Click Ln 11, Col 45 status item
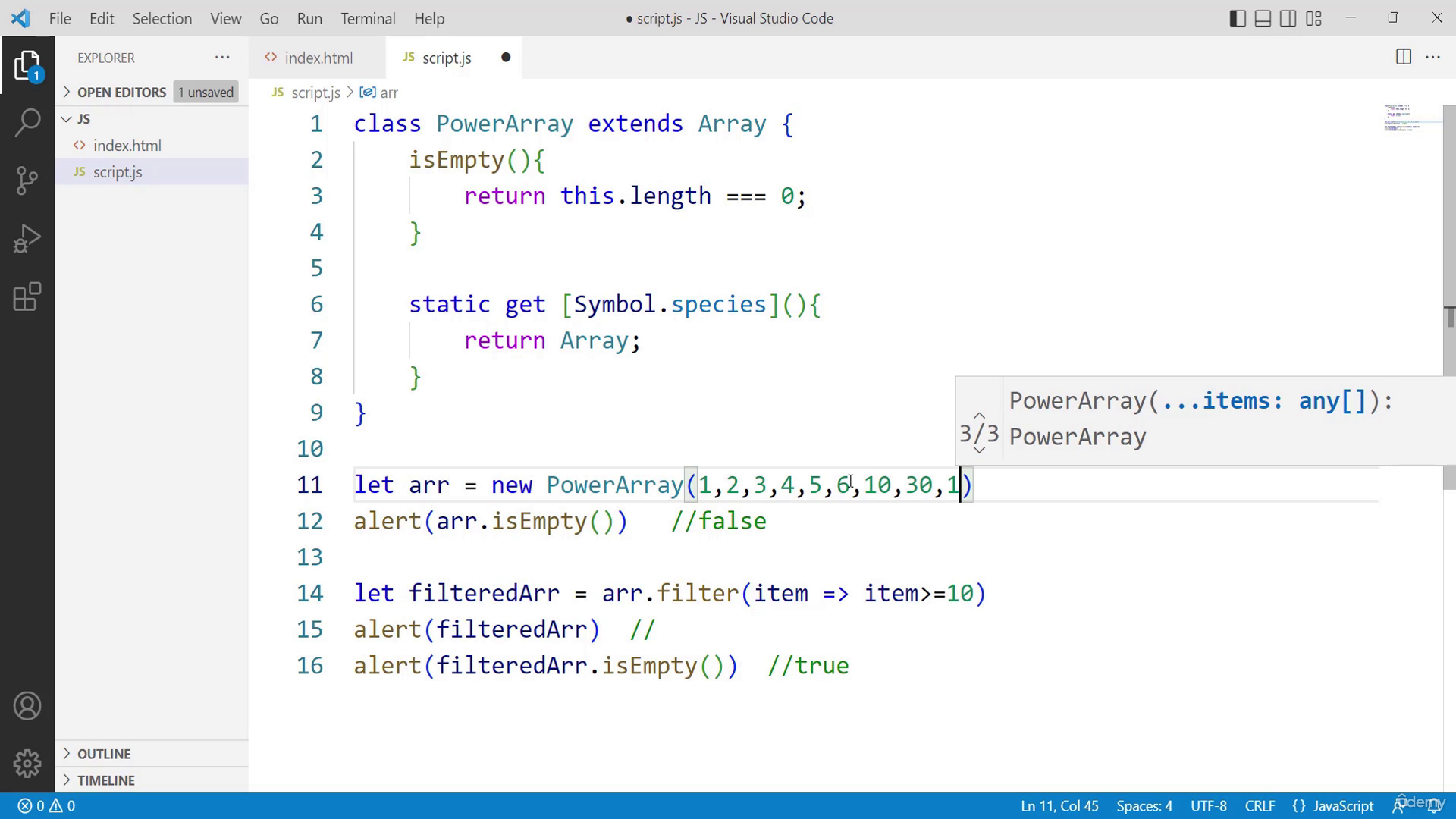This screenshot has width=1456, height=819. (1059, 806)
